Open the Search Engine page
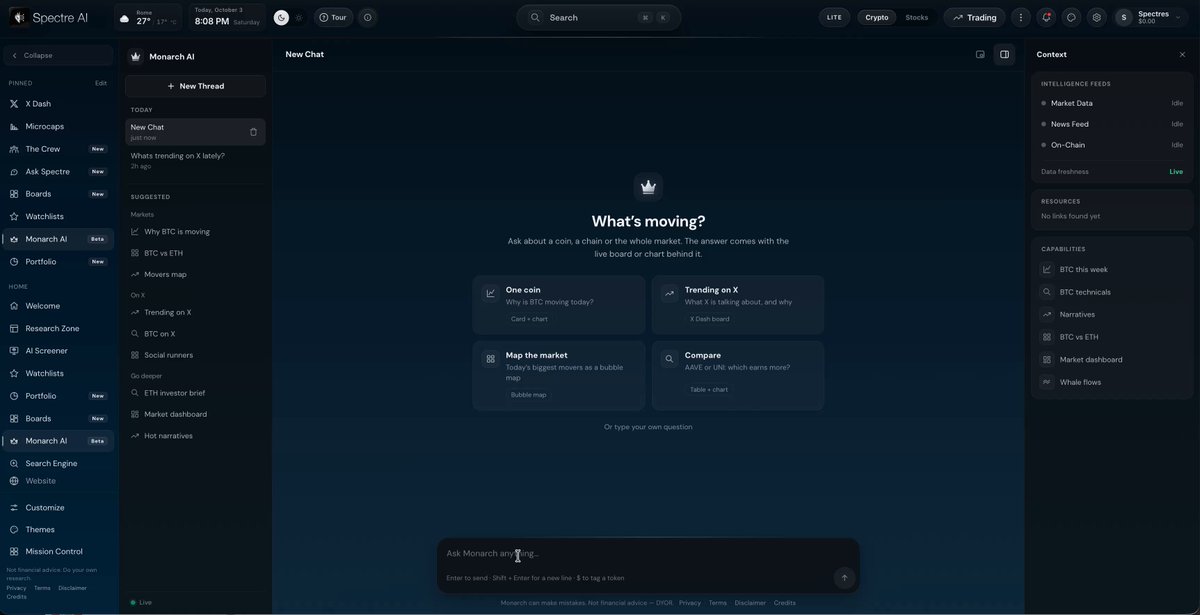Image resolution: width=1200 pixels, height=615 pixels. click(x=59, y=463)
